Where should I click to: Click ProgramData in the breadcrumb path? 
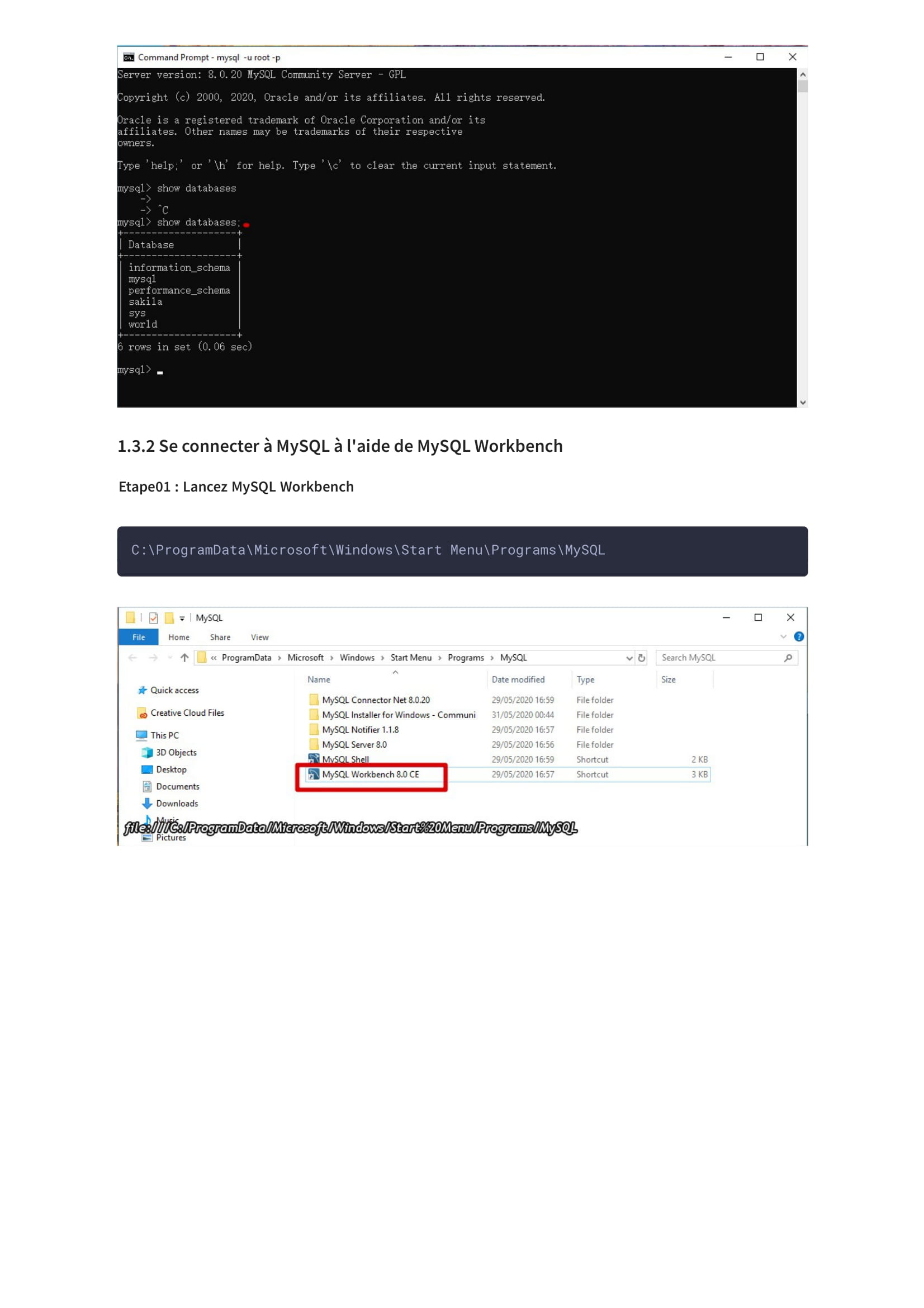coord(247,658)
